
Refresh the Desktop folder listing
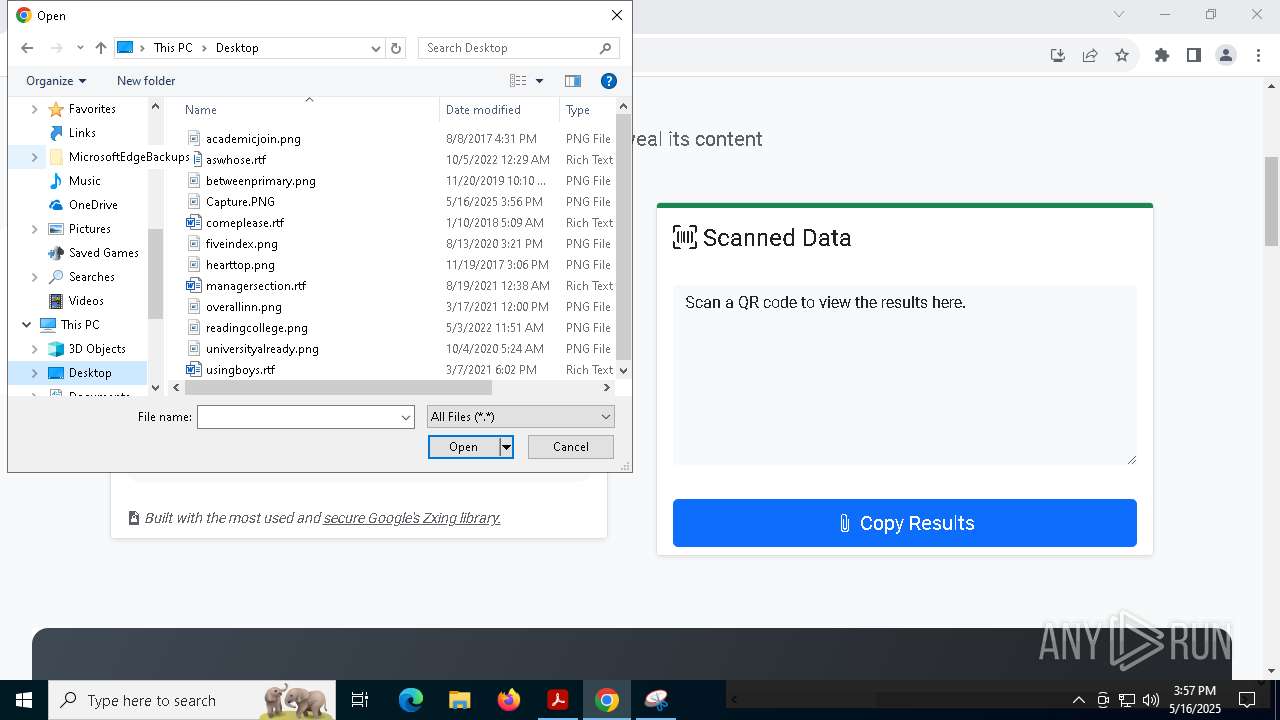(396, 48)
